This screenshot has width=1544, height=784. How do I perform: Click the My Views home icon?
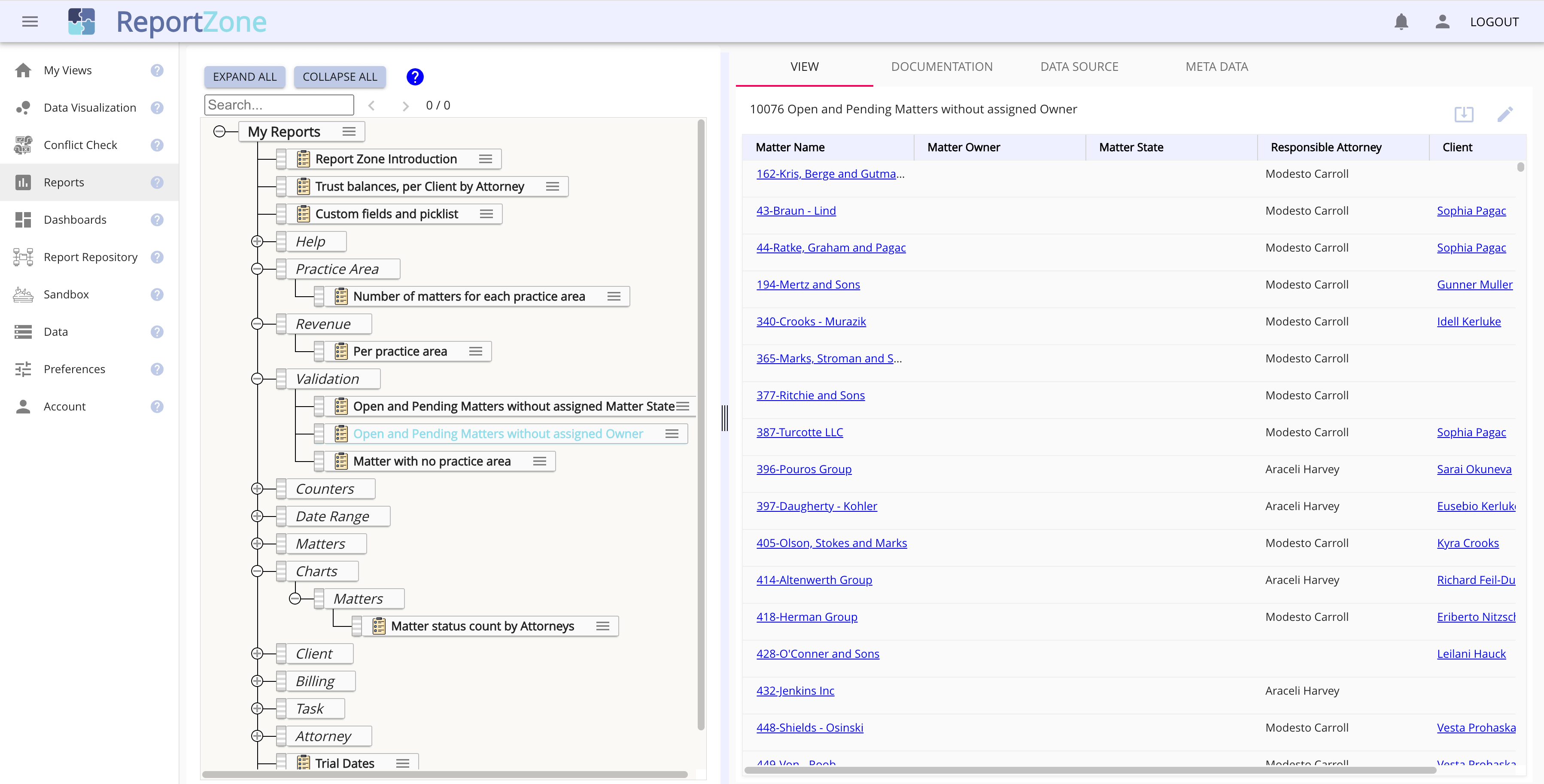[23, 70]
